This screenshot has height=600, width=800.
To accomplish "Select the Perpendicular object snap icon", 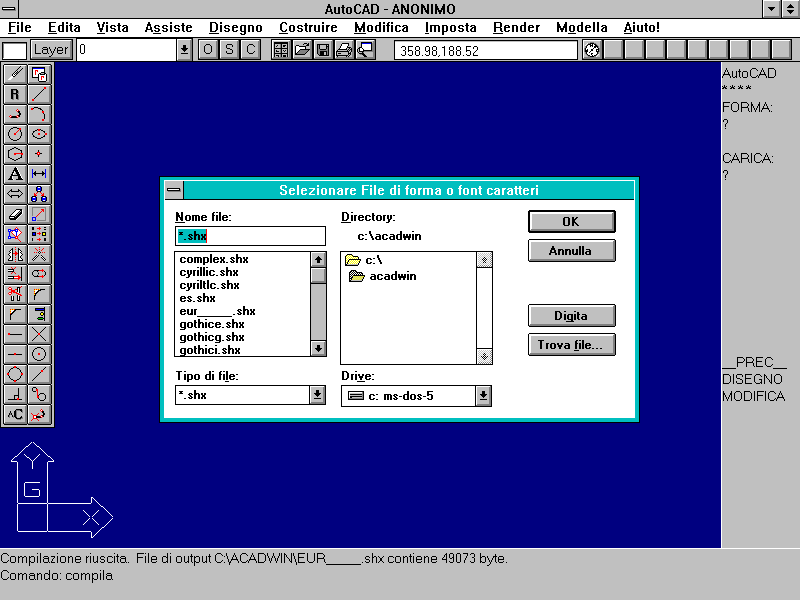I will click(x=15, y=394).
